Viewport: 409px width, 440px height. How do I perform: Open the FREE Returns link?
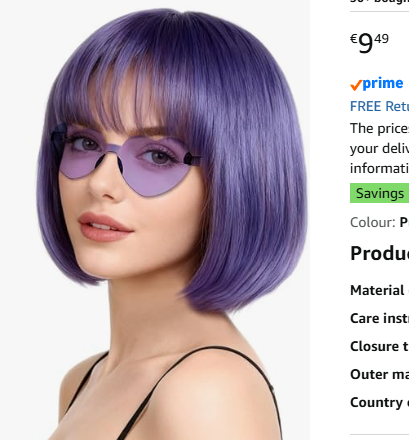tap(379, 106)
